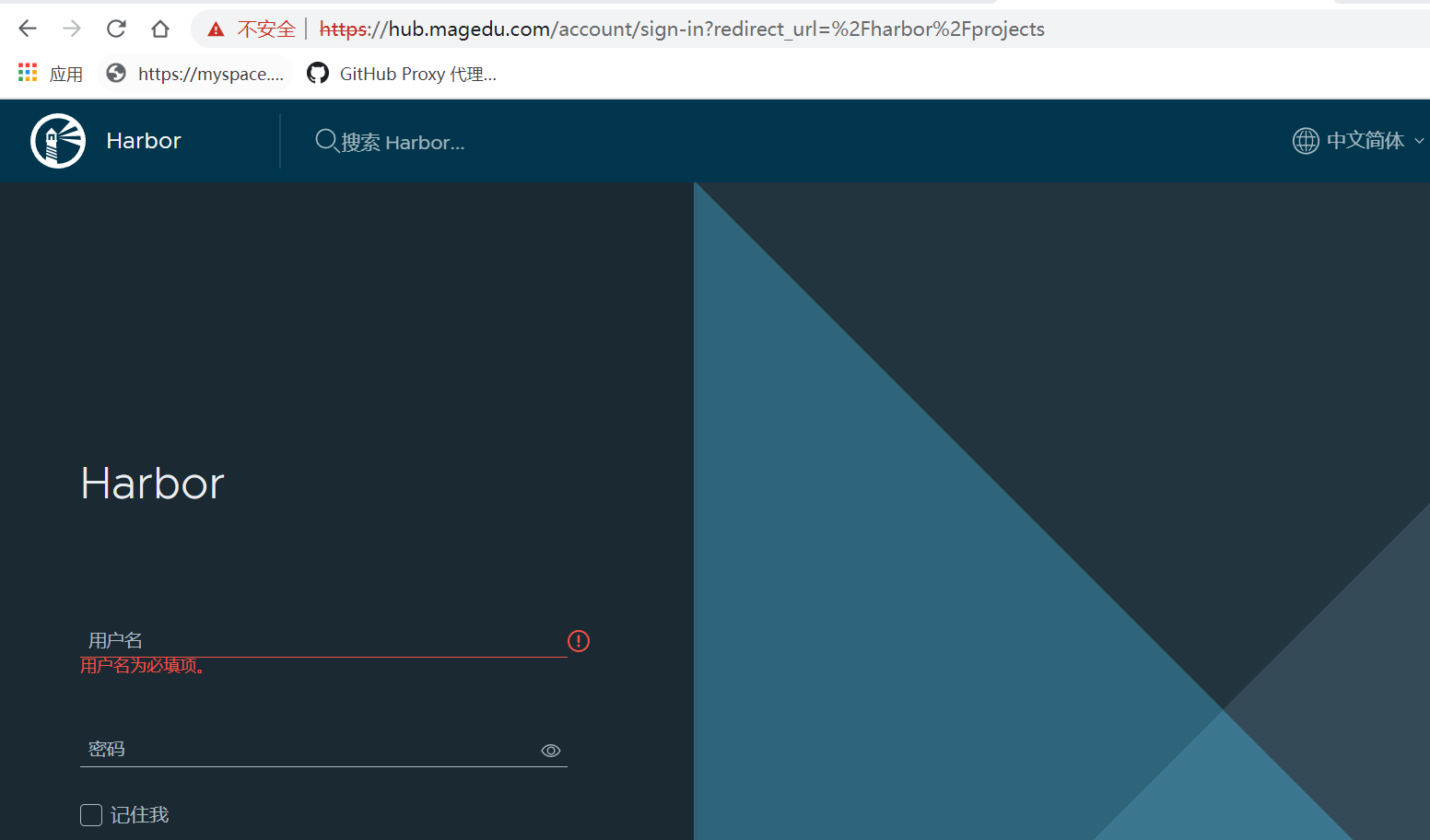The height and width of the screenshot is (840, 1430).
Task: Open the 应用 bookmarks label
Action: pyautogui.click(x=66, y=74)
